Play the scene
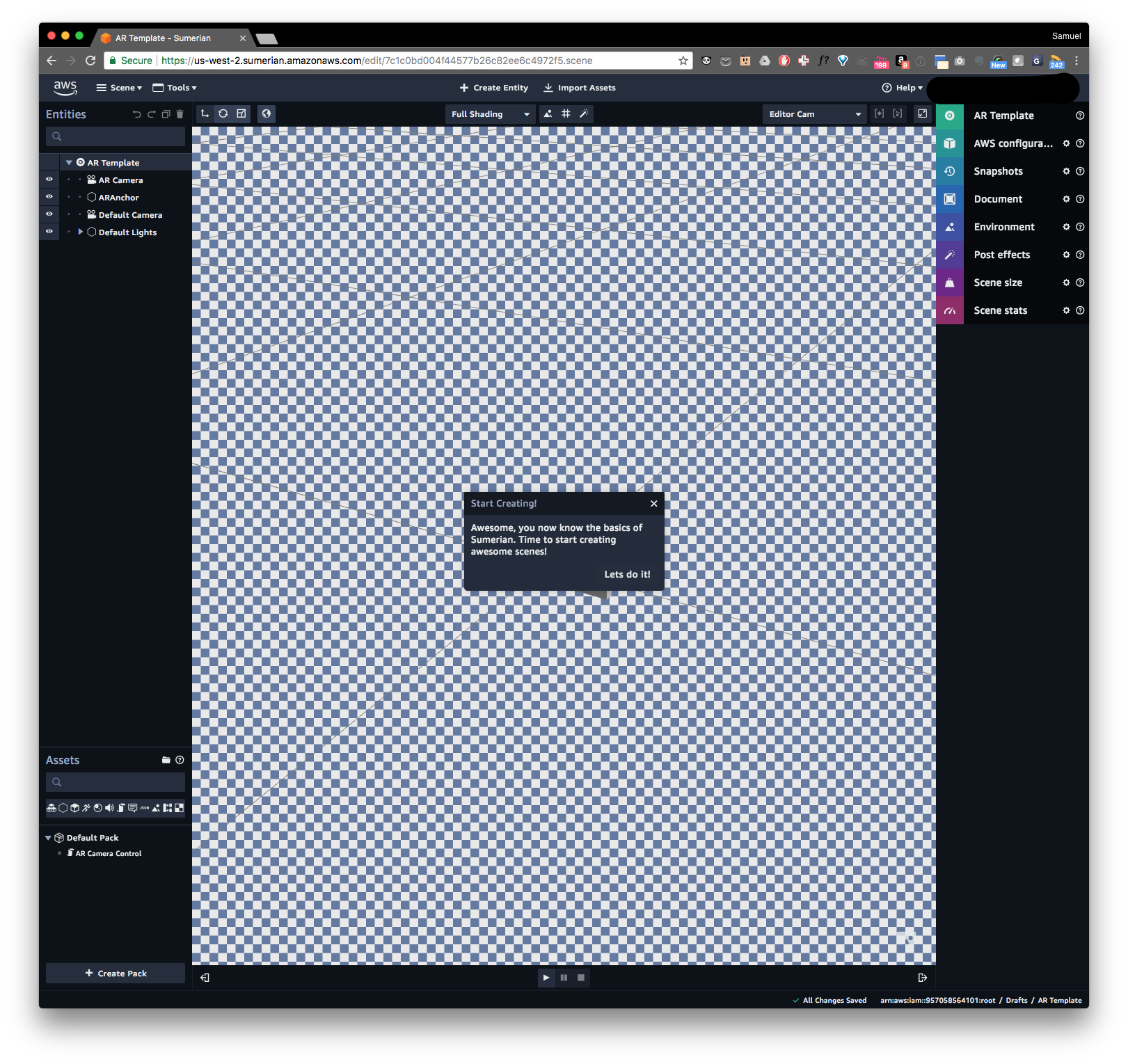Viewport: 1128px width, 1064px height. [x=546, y=978]
